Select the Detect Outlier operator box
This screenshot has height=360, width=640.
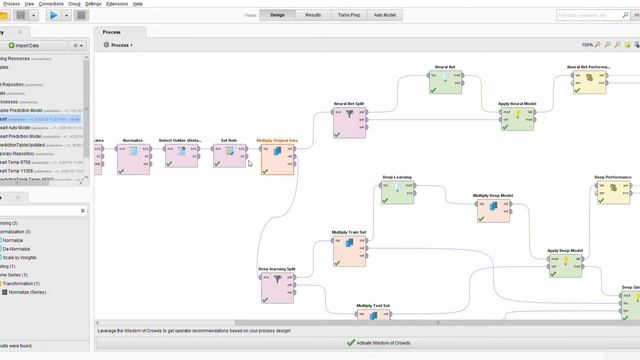pyautogui.click(x=182, y=156)
